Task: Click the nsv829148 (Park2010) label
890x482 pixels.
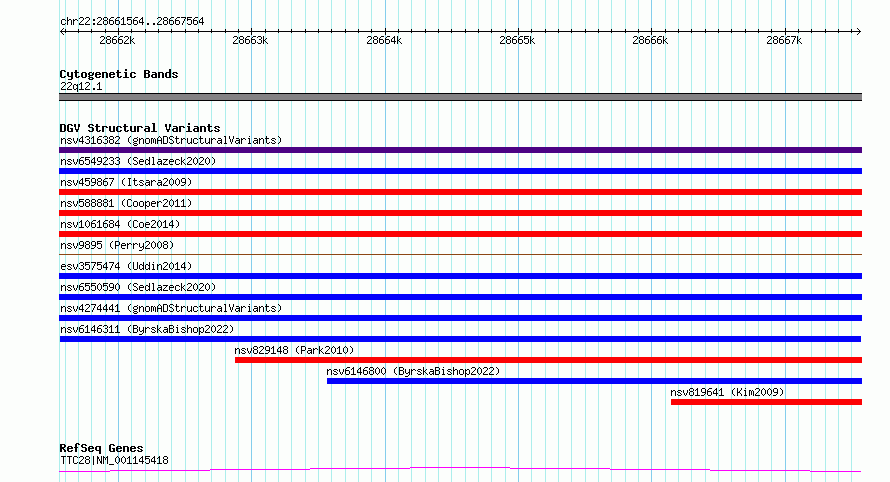Action: [294, 350]
